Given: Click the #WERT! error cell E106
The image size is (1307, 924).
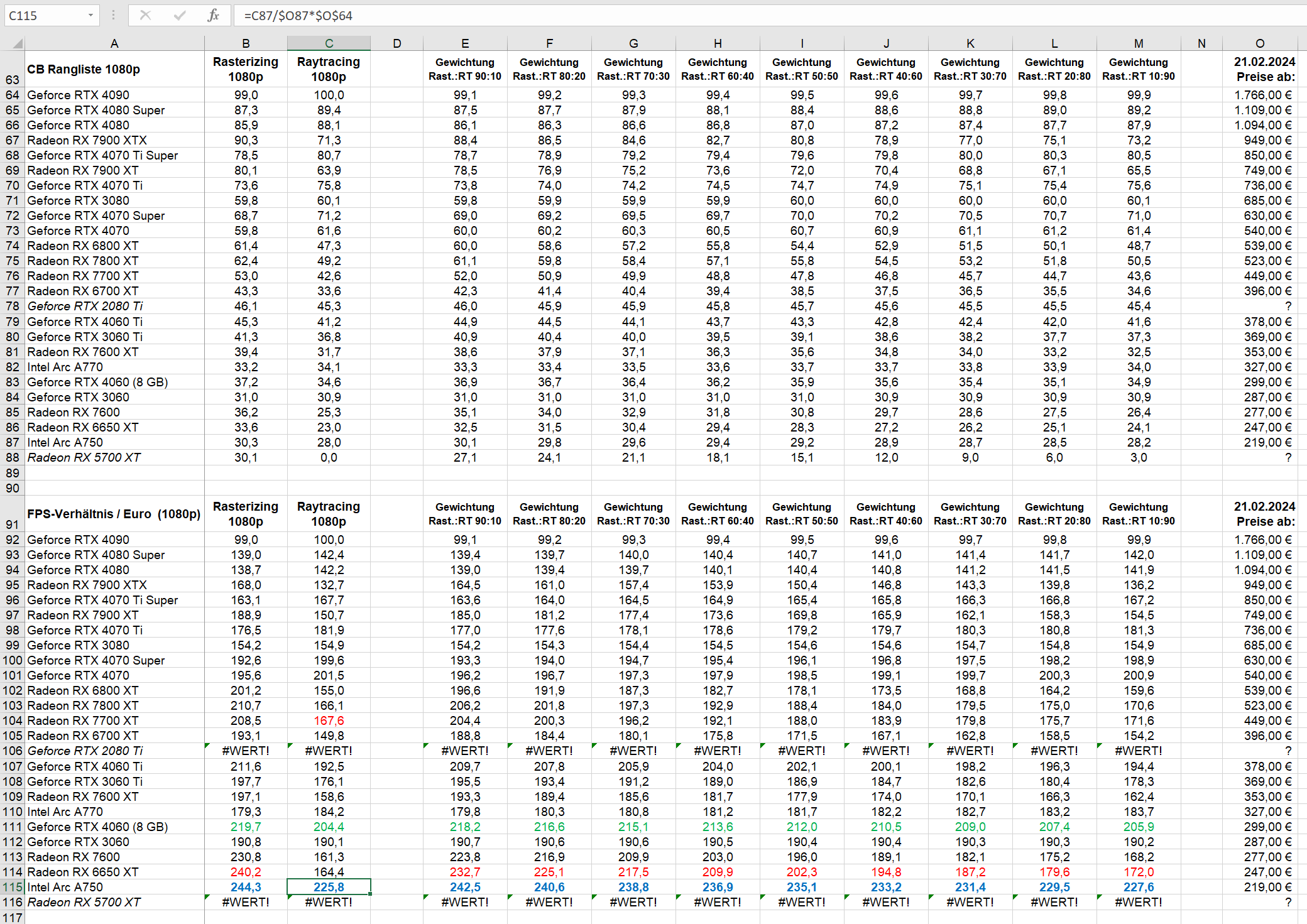Looking at the screenshot, I should coord(465,751).
